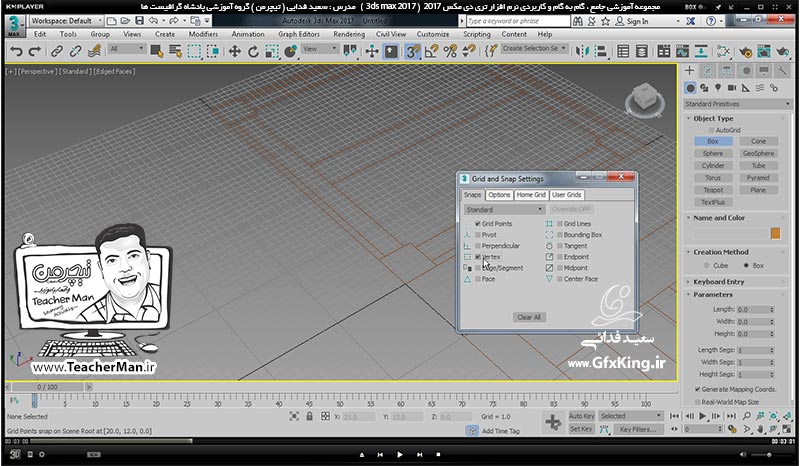
Task: Open Create Selection Set dropdown
Action: (534, 48)
